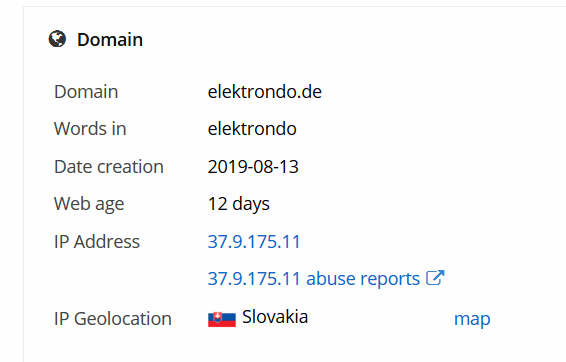
Task: Click the globe icon beside Domain heading
Action: coord(57,39)
